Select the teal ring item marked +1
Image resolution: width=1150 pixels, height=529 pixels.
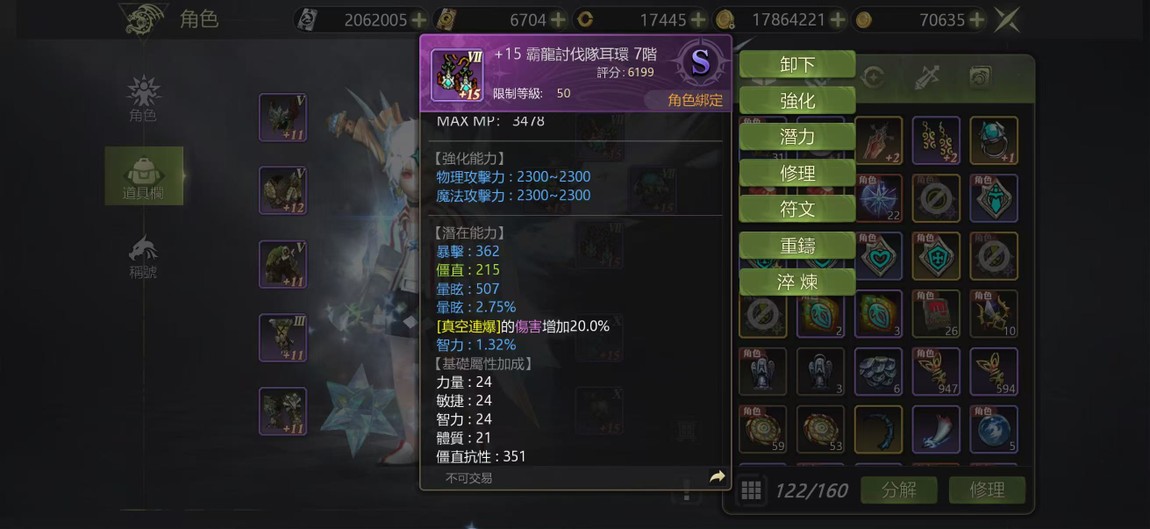tap(994, 140)
